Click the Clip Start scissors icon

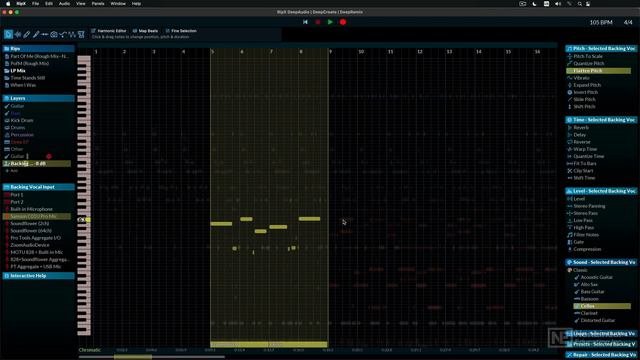(569, 171)
